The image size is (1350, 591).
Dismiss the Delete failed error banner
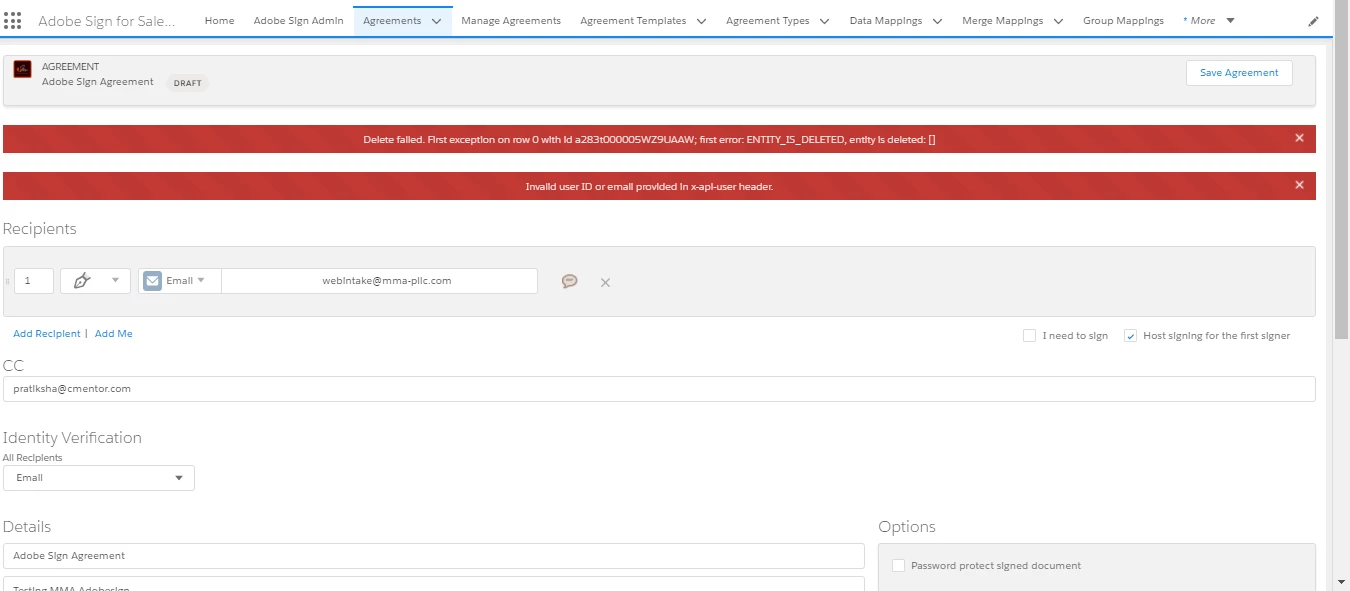pos(1299,138)
